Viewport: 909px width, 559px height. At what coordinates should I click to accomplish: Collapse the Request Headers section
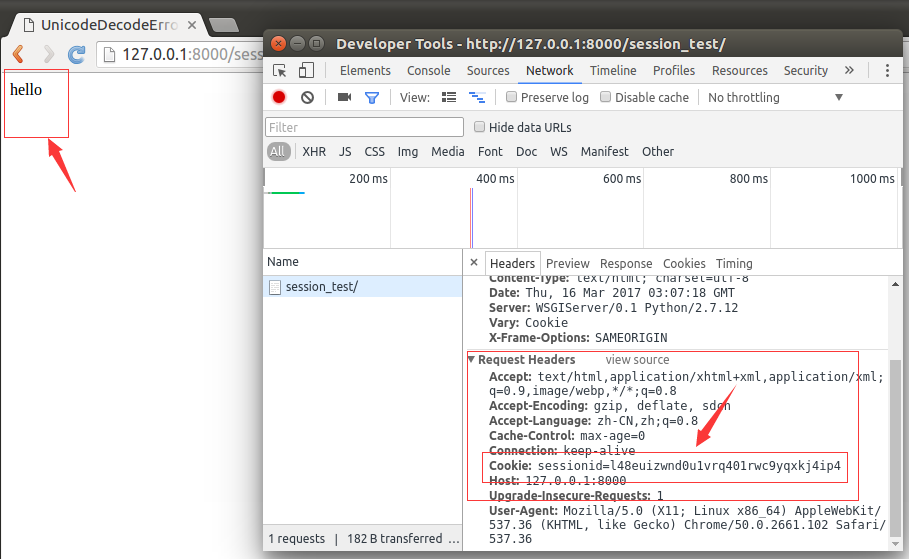472,359
